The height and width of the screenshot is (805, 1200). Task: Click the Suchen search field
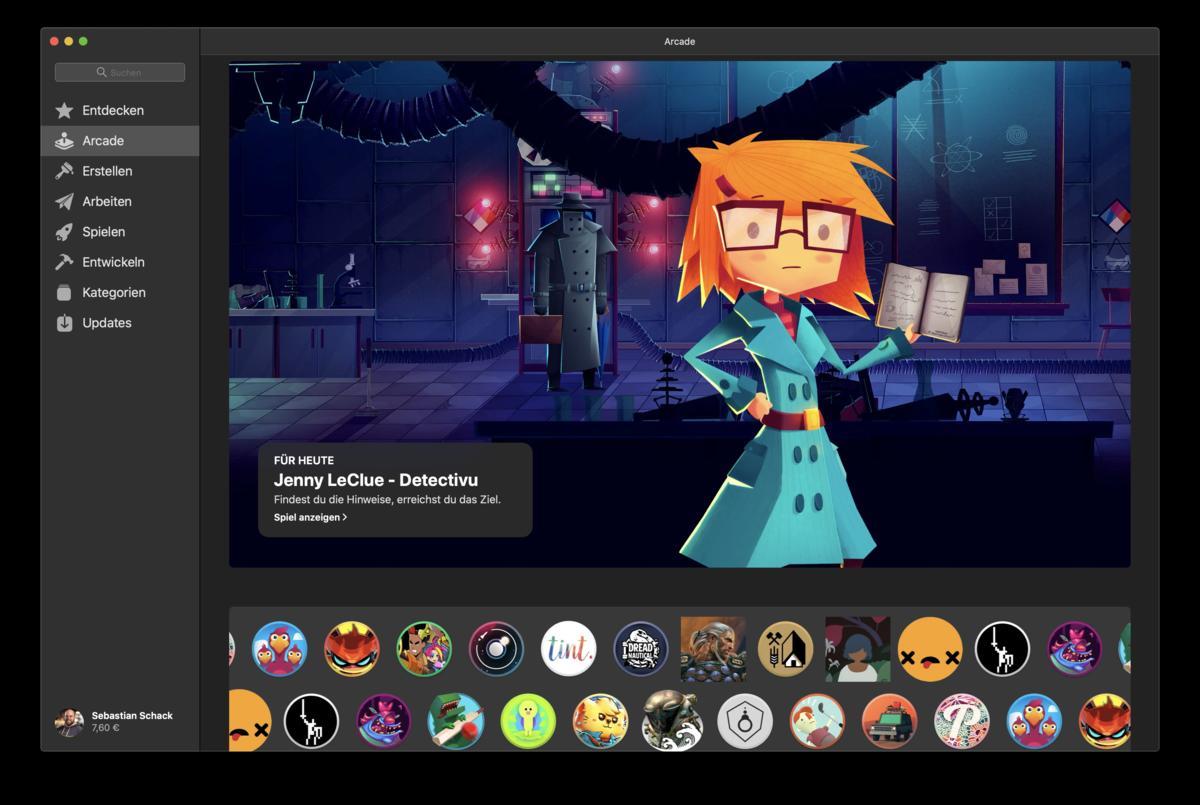pyautogui.click(x=120, y=72)
